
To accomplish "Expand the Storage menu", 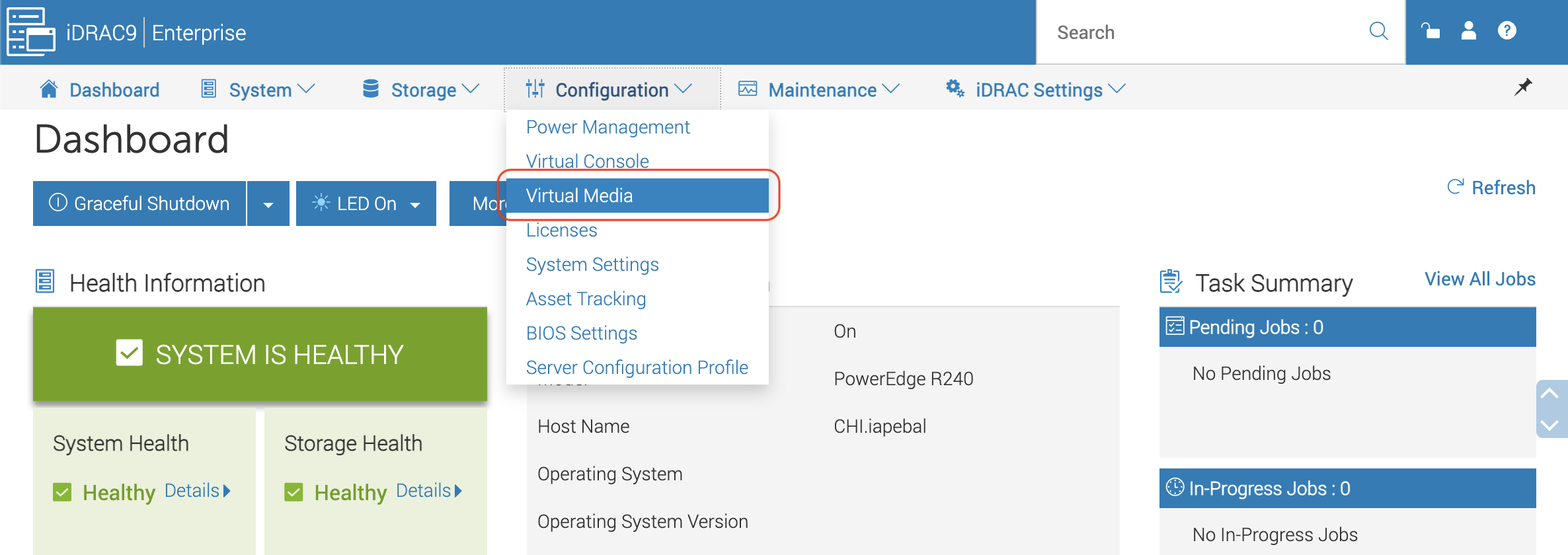I will coord(421,89).
